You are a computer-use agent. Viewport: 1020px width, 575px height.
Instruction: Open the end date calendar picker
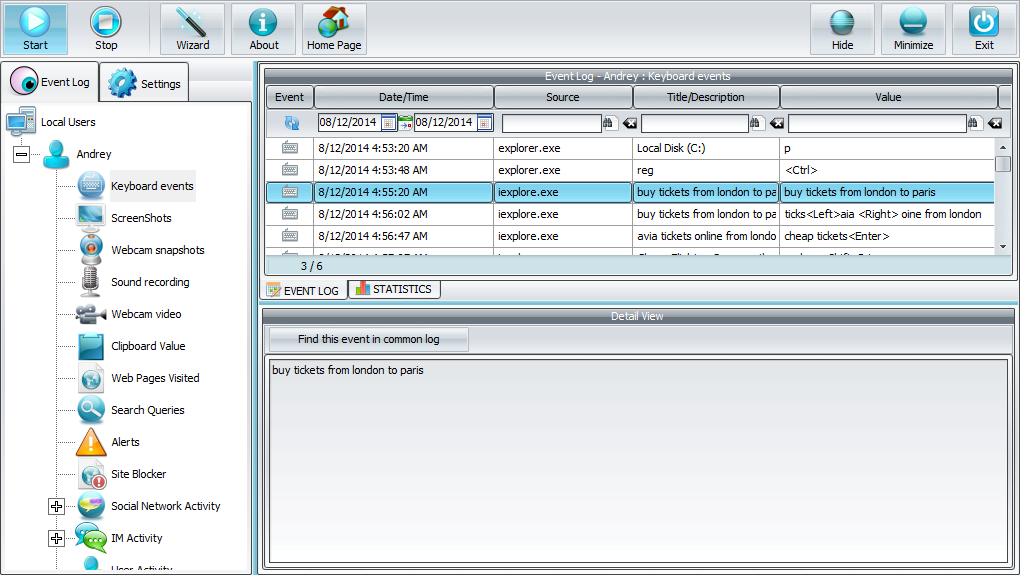pyautogui.click(x=485, y=122)
